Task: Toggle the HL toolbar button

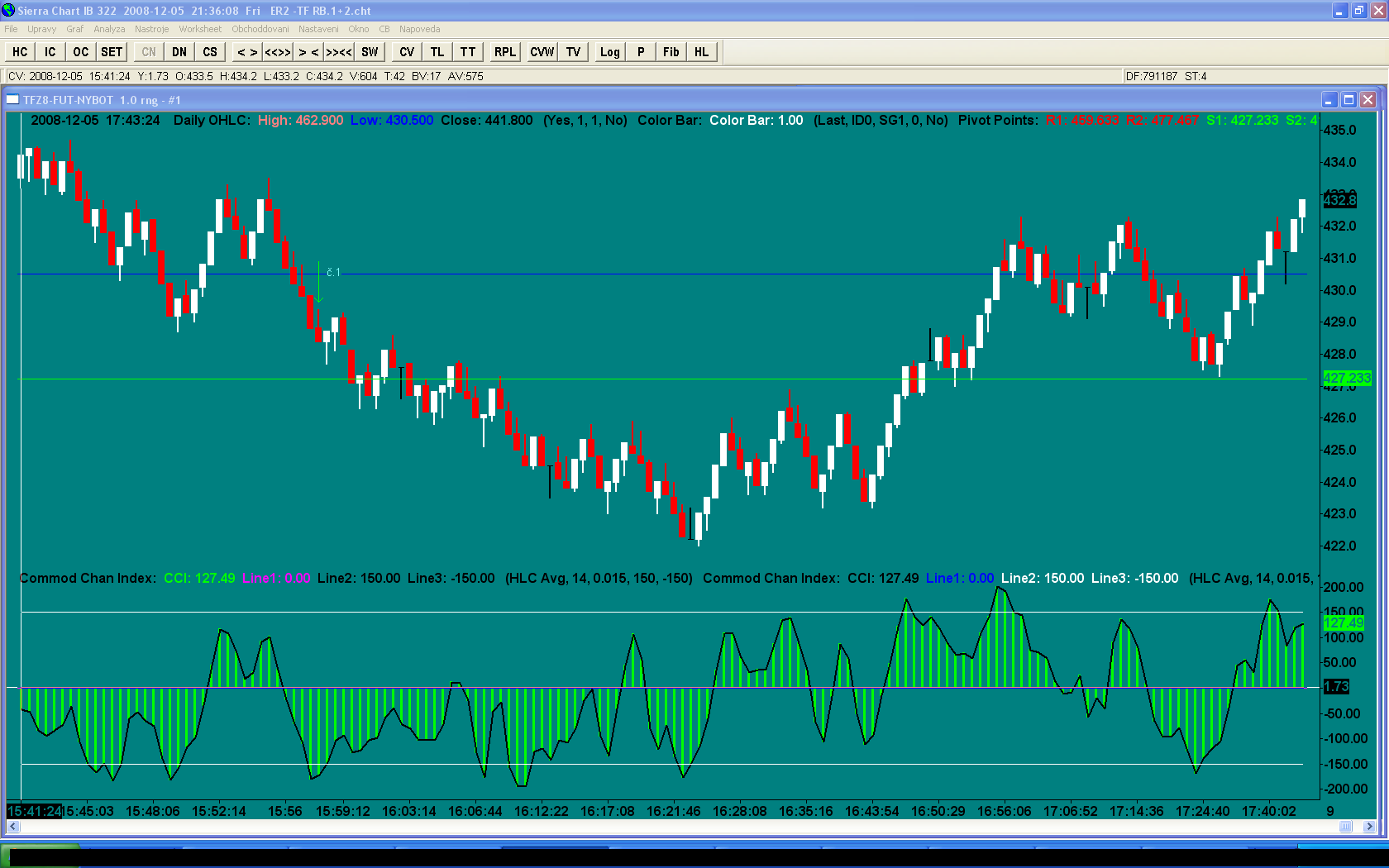Action: tap(701, 52)
